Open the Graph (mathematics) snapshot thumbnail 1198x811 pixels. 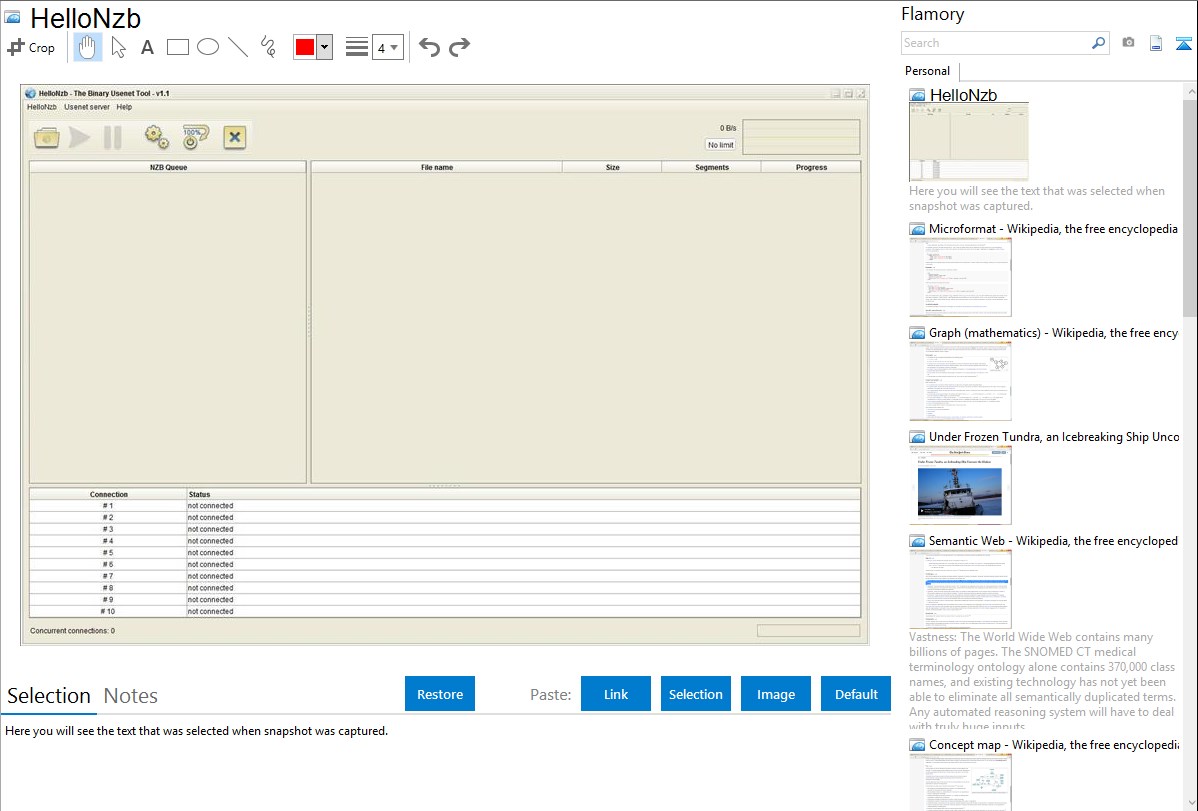(x=960, y=381)
